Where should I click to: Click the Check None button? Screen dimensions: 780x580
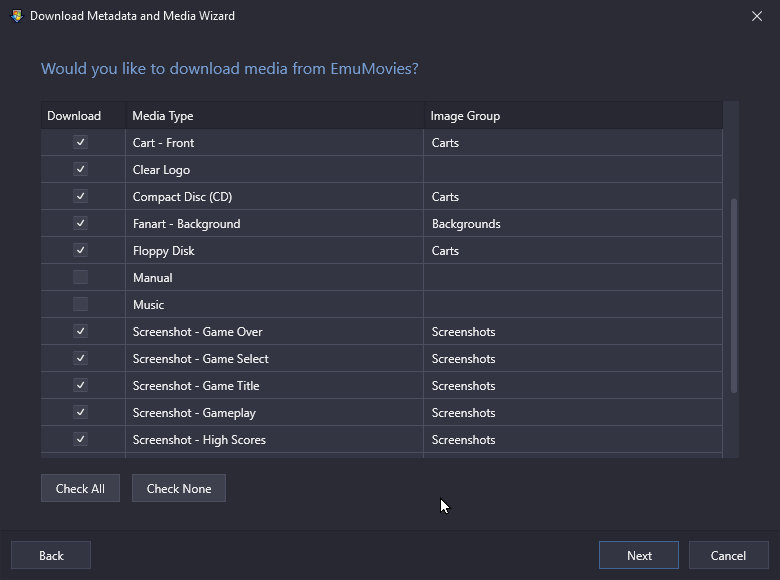(179, 488)
